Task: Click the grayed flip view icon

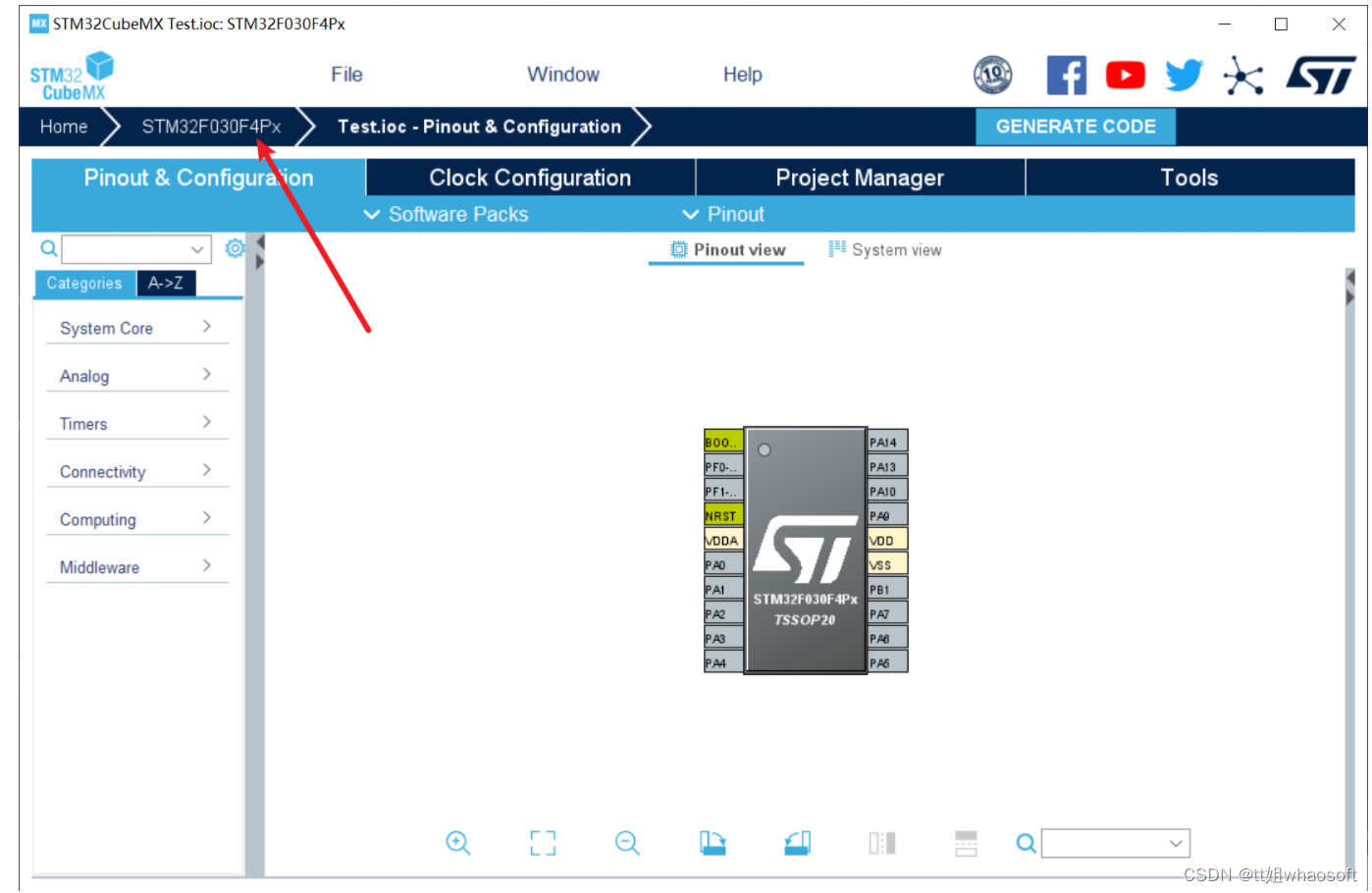Action: pos(881,843)
